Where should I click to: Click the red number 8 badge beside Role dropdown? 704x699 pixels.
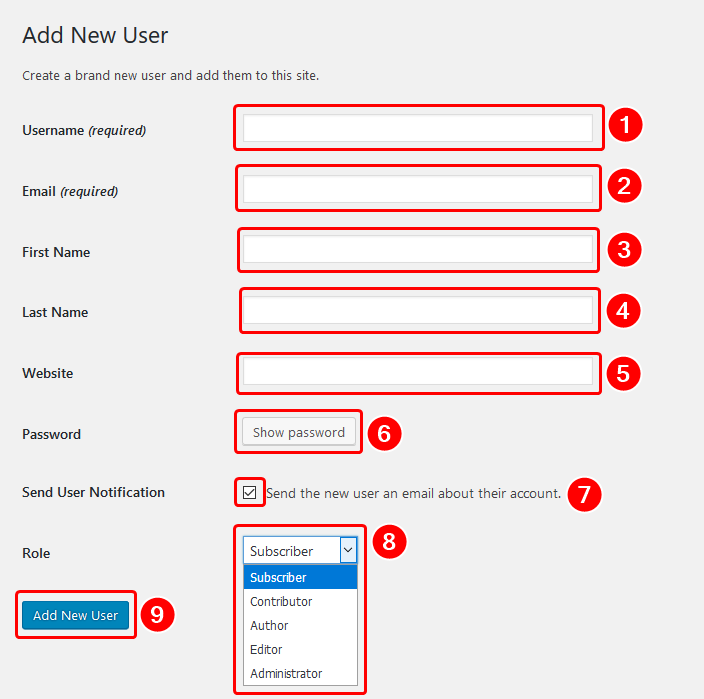pyautogui.click(x=389, y=542)
